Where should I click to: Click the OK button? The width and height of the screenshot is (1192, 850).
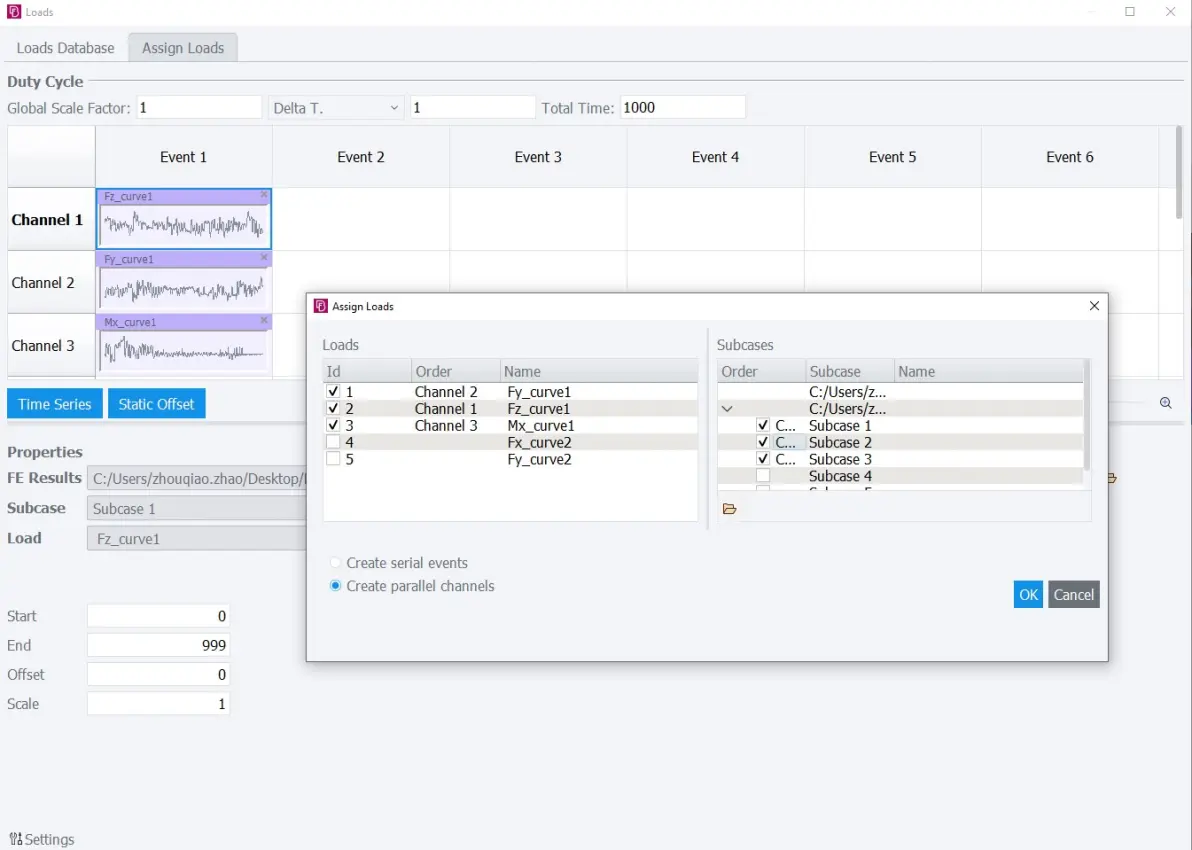(x=1028, y=595)
